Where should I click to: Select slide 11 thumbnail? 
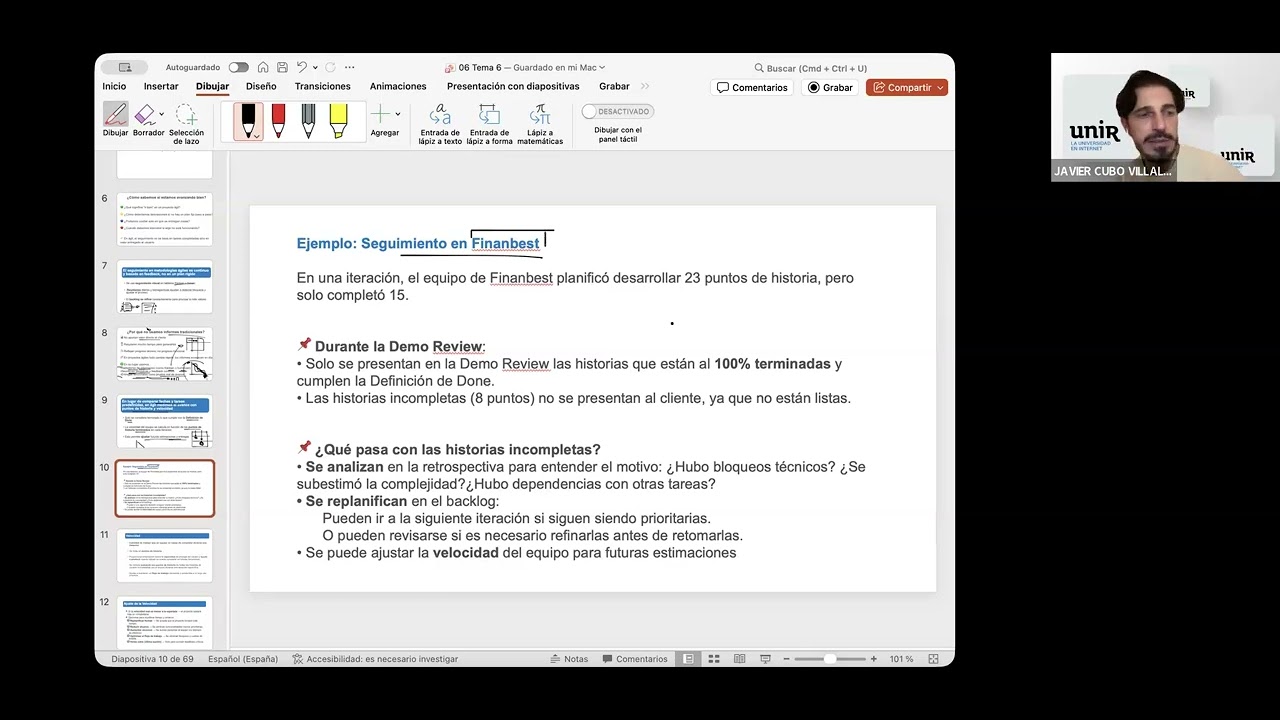[x=165, y=555]
